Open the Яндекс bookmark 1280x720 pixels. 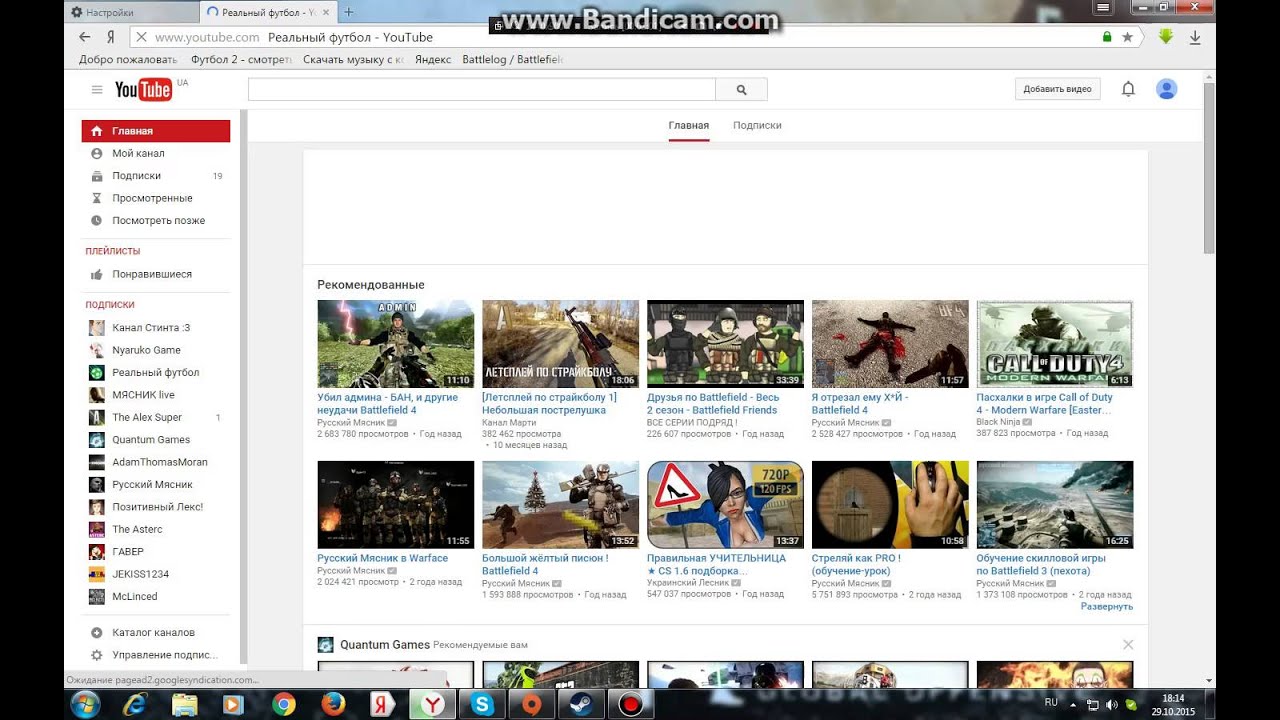433,60
